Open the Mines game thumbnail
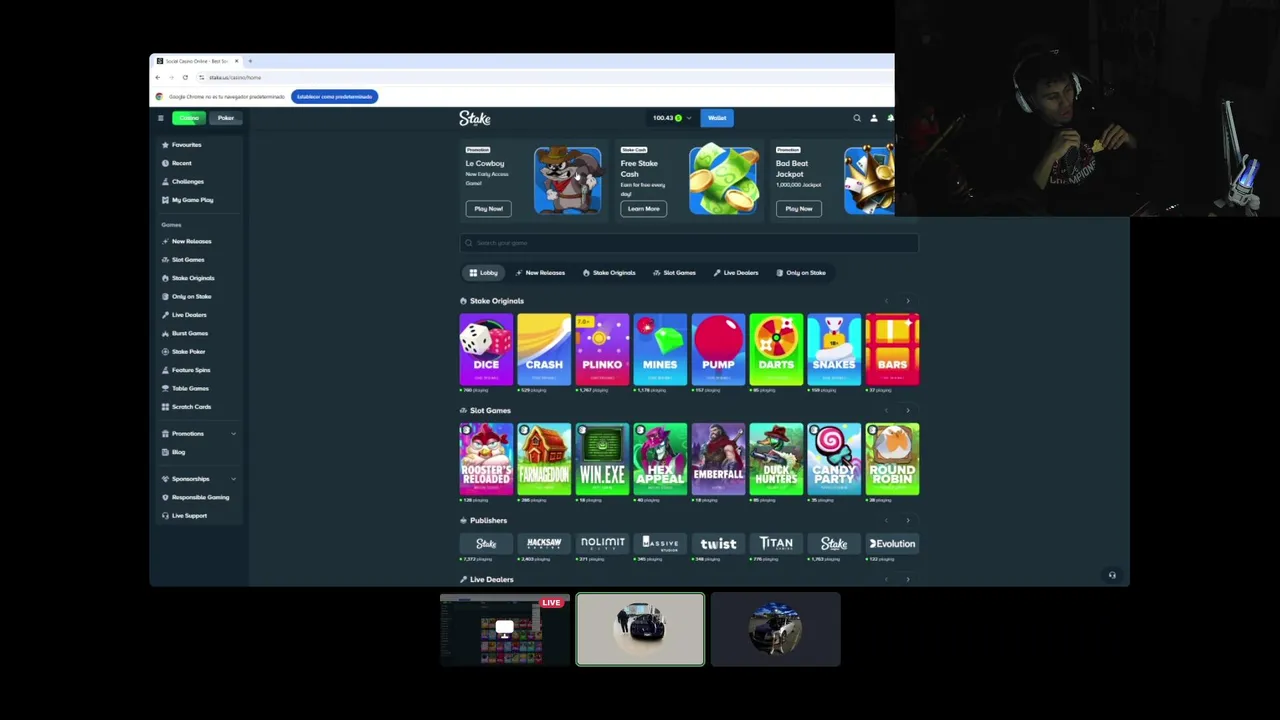 click(660, 350)
